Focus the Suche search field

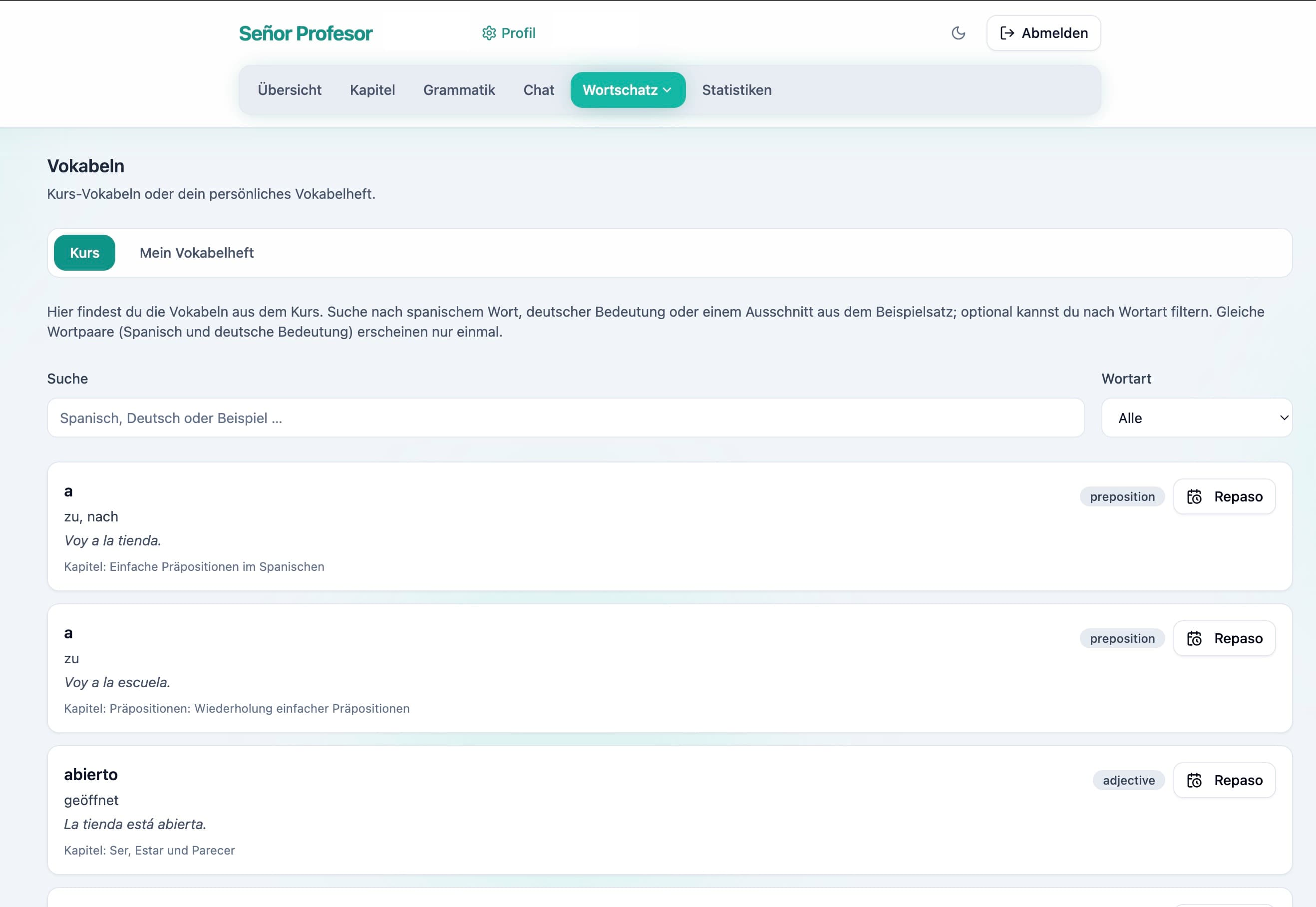(566, 418)
